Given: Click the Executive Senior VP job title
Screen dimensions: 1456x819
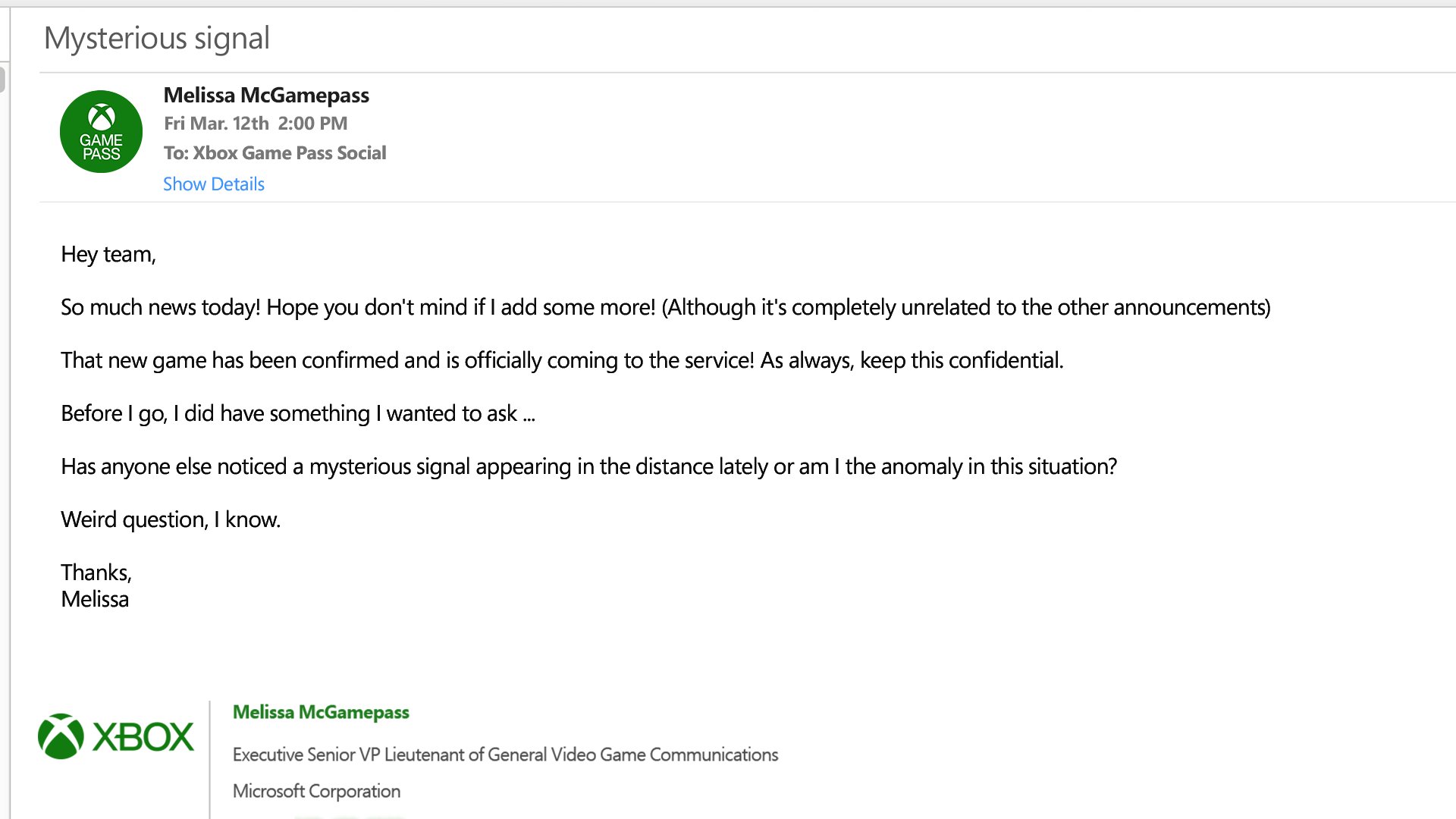Looking at the screenshot, I should pos(505,755).
